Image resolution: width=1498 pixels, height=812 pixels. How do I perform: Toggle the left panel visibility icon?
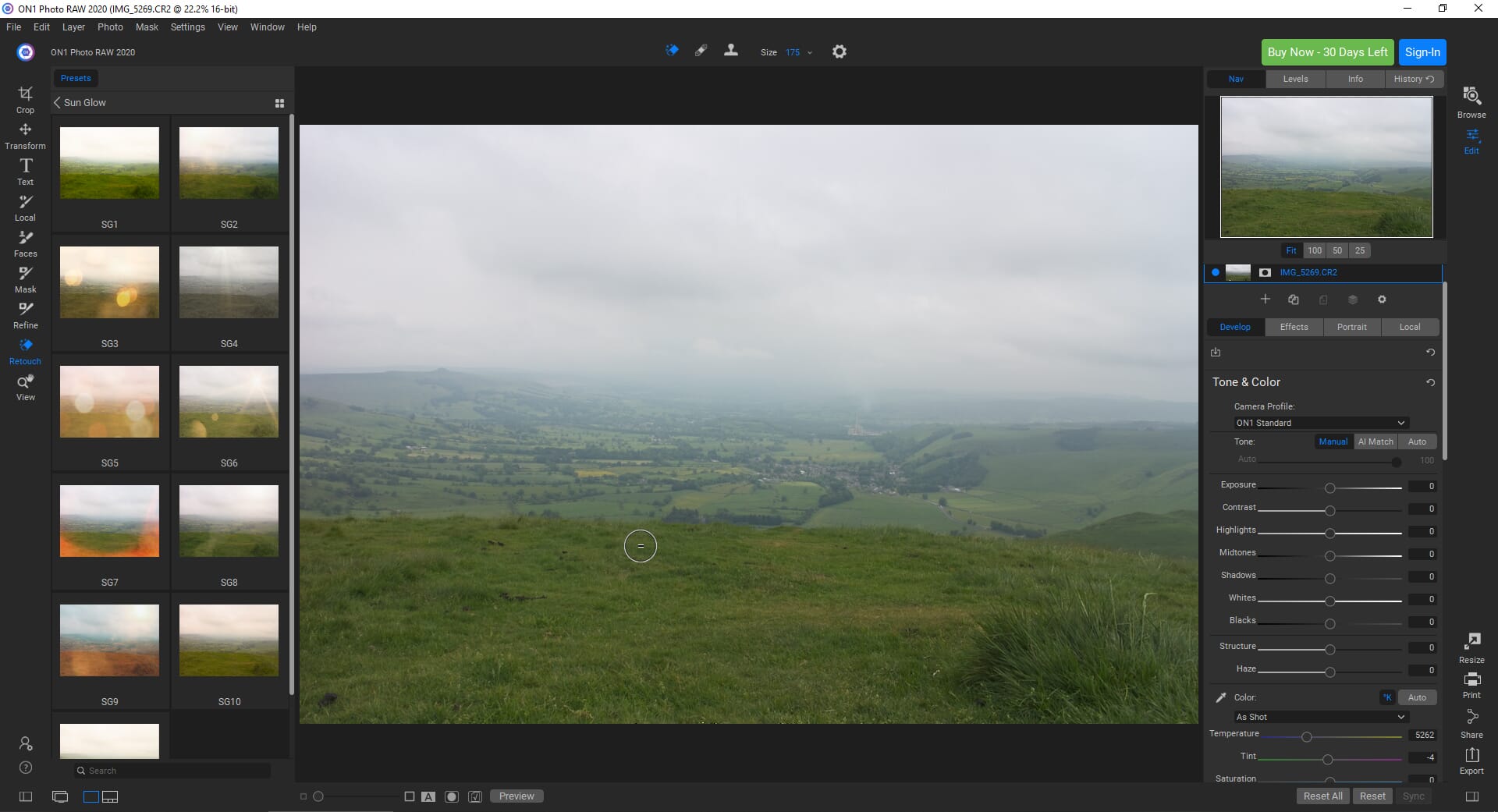26,796
